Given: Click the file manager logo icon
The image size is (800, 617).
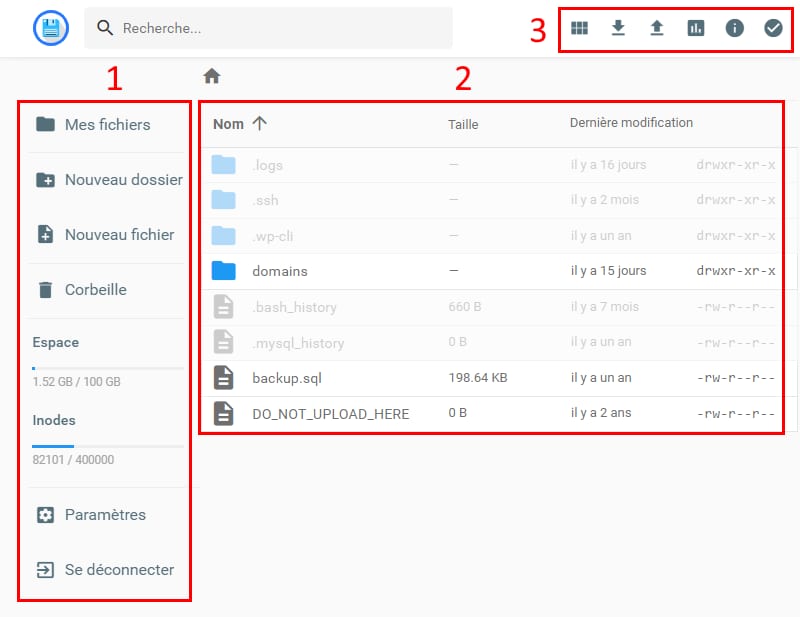Looking at the screenshot, I should click(x=50, y=28).
